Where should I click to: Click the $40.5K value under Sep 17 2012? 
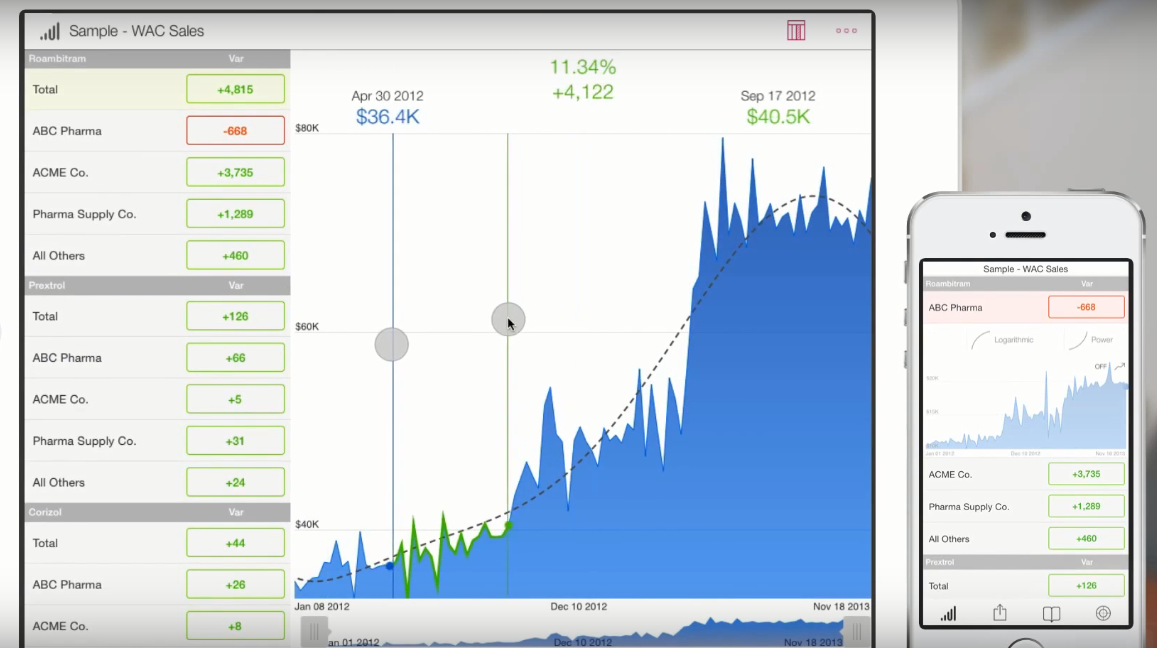pos(778,117)
